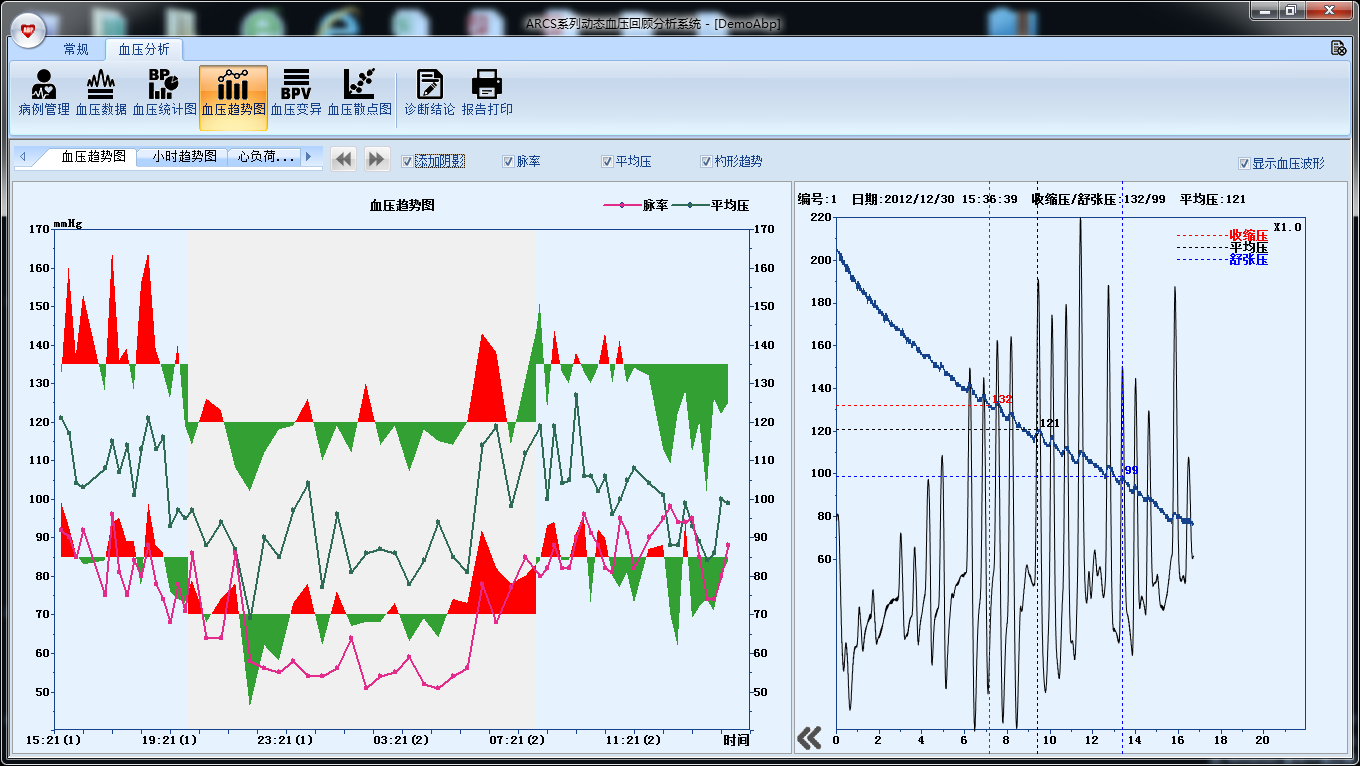Click the application logo button at top-left
The height and width of the screenshot is (766, 1360).
(x=28, y=32)
